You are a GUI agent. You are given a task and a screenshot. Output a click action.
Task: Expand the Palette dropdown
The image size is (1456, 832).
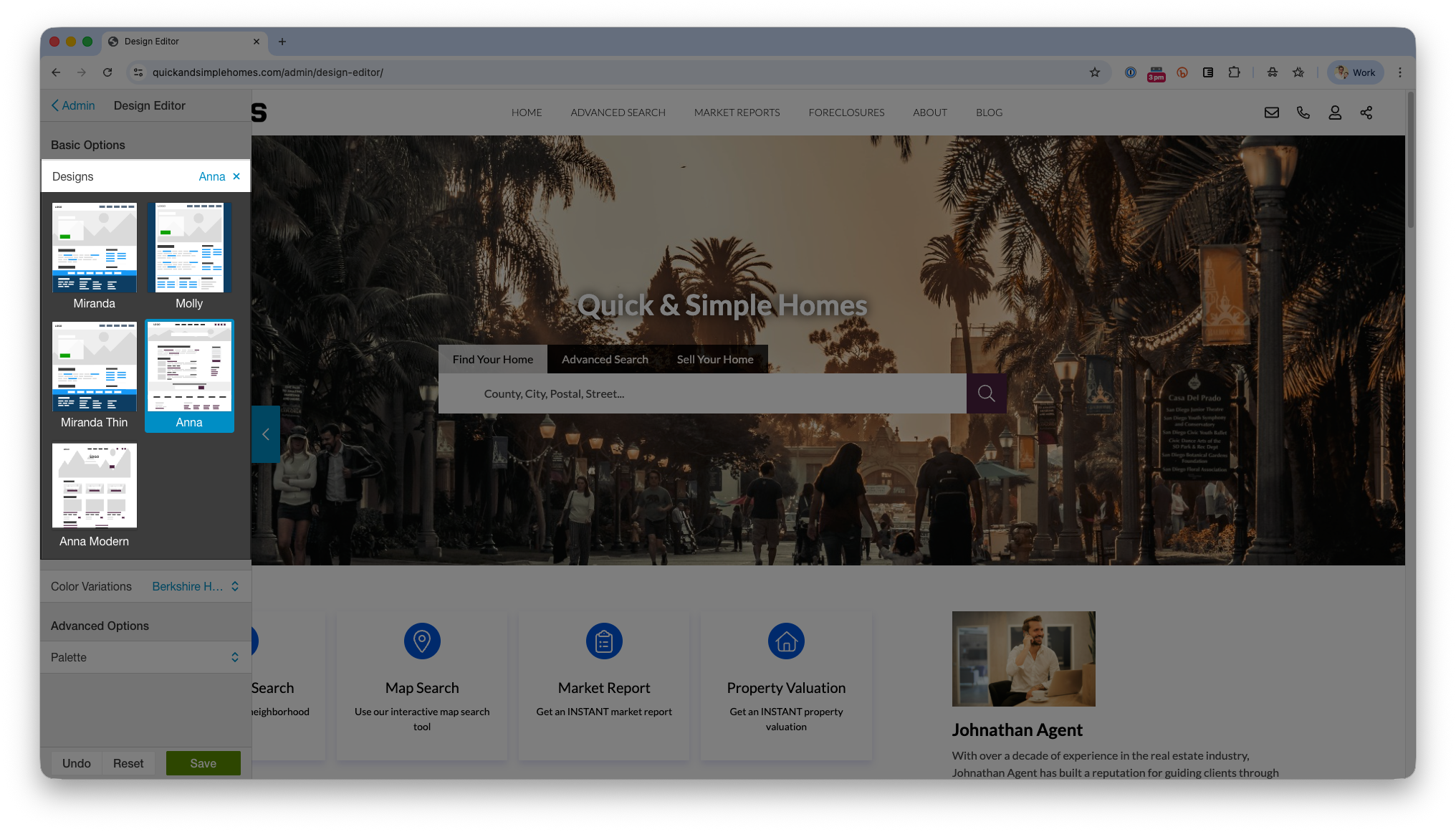click(234, 657)
